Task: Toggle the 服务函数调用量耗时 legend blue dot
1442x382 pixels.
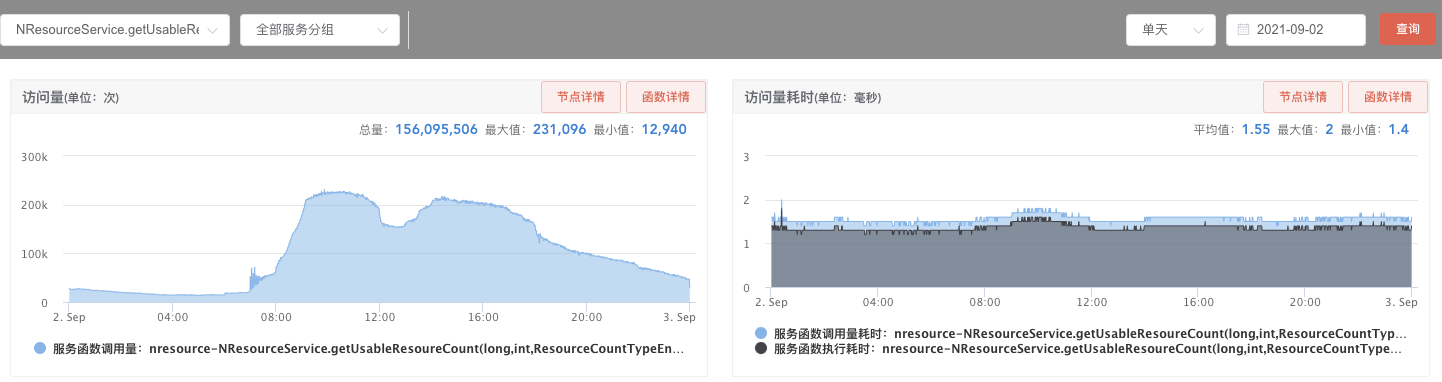Action: (x=762, y=333)
